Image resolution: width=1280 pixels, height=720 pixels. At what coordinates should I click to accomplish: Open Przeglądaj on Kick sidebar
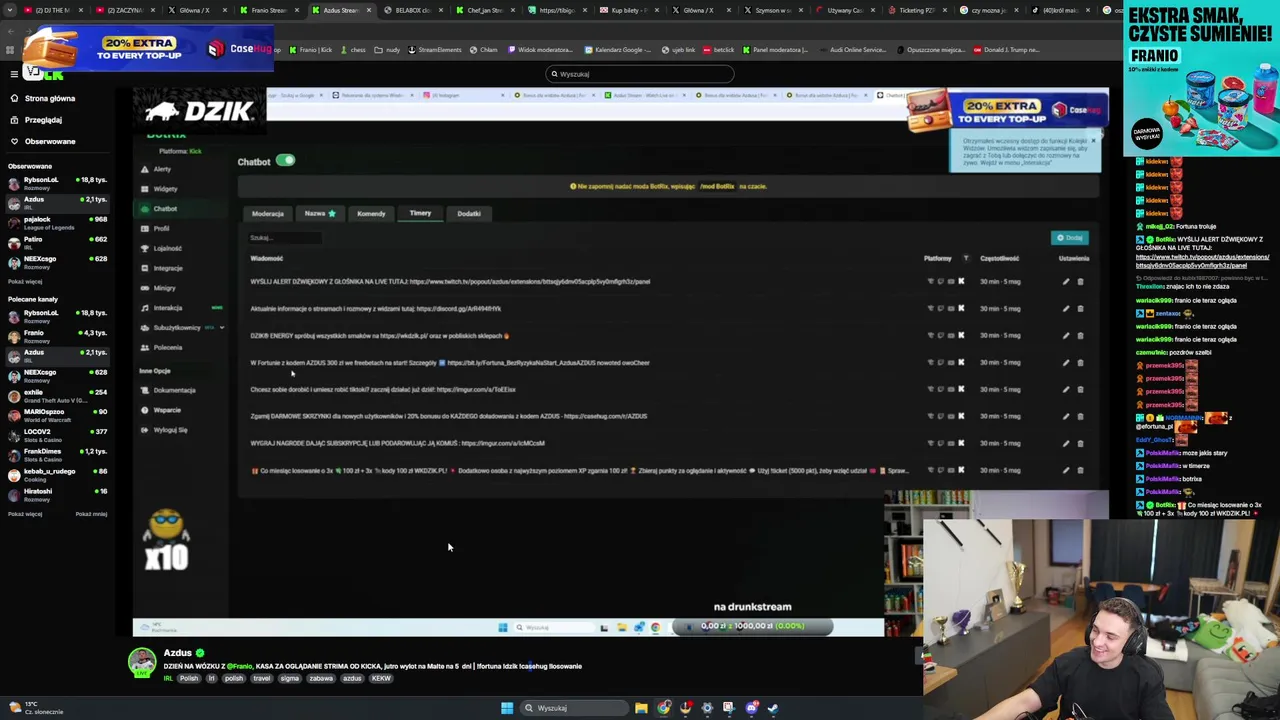point(36,120)
